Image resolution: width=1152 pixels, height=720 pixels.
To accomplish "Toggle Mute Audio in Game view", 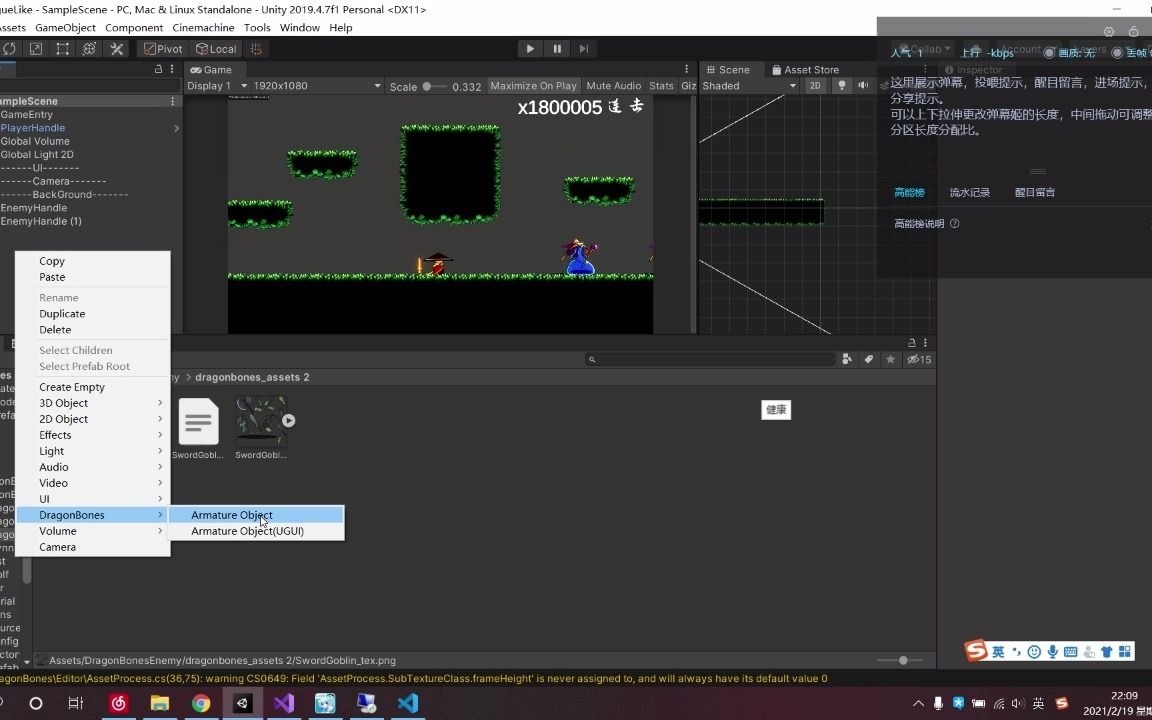I will 613,85.
